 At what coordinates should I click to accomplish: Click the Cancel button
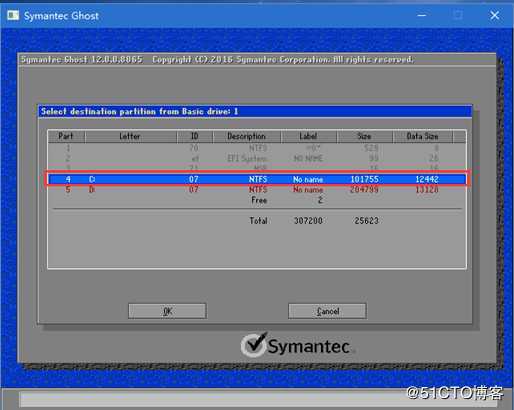(x=327, y=311)
